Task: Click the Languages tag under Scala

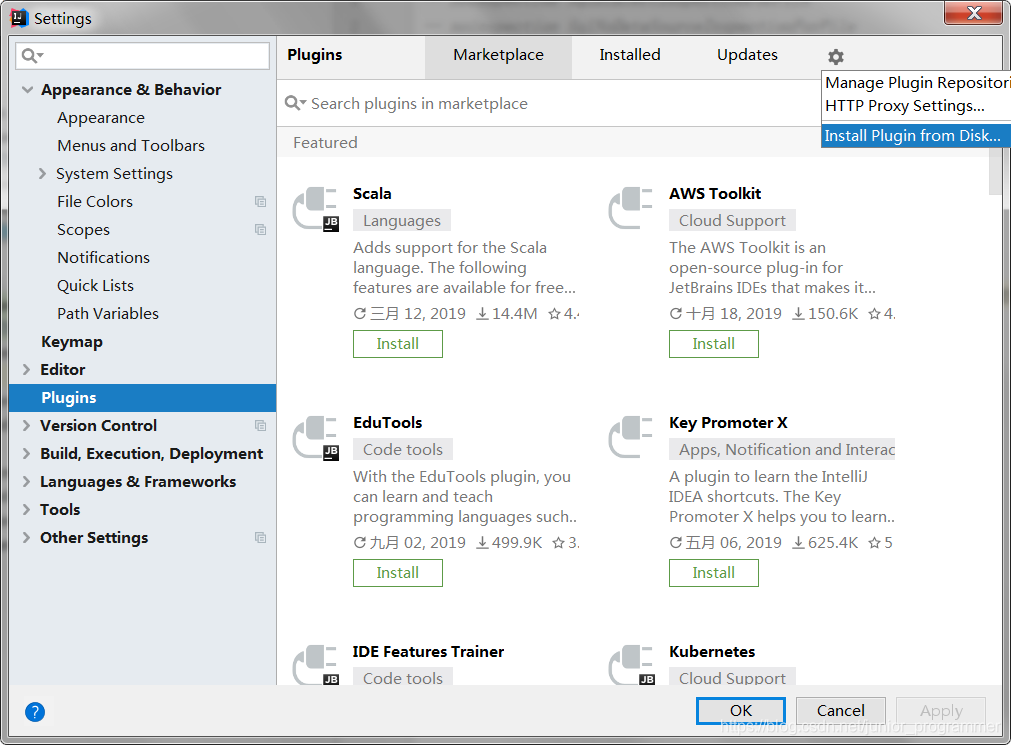Action: click(x=402, y=221)
